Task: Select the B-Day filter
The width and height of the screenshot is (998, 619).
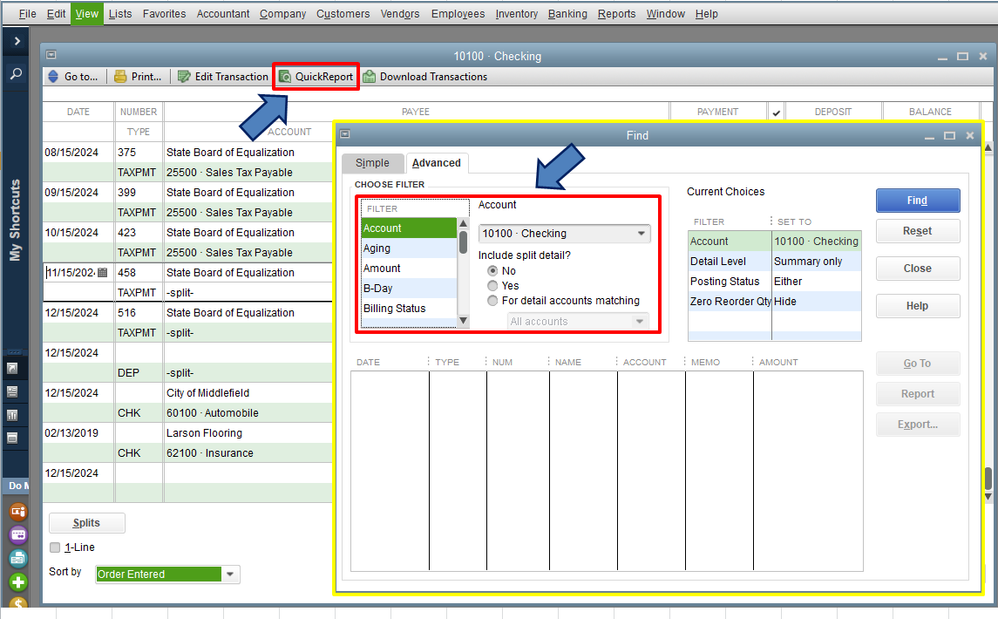Action: [409, 288]
